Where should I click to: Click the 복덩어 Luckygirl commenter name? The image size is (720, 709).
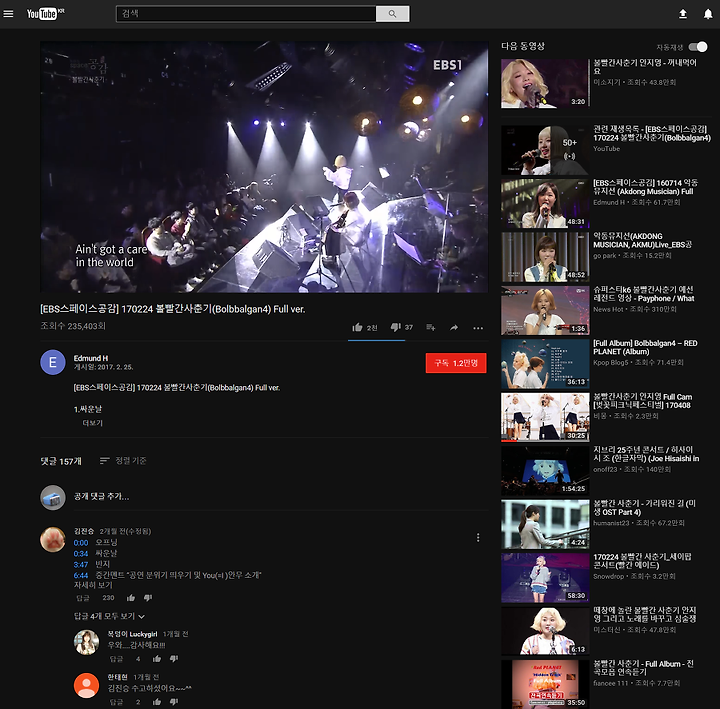[x=132, y=634]
